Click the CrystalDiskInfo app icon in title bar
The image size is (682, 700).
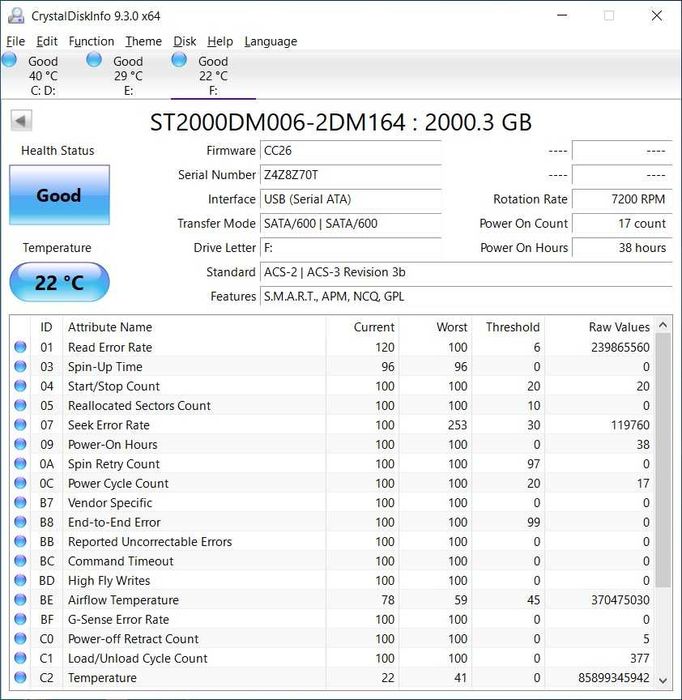pos(16,16)
